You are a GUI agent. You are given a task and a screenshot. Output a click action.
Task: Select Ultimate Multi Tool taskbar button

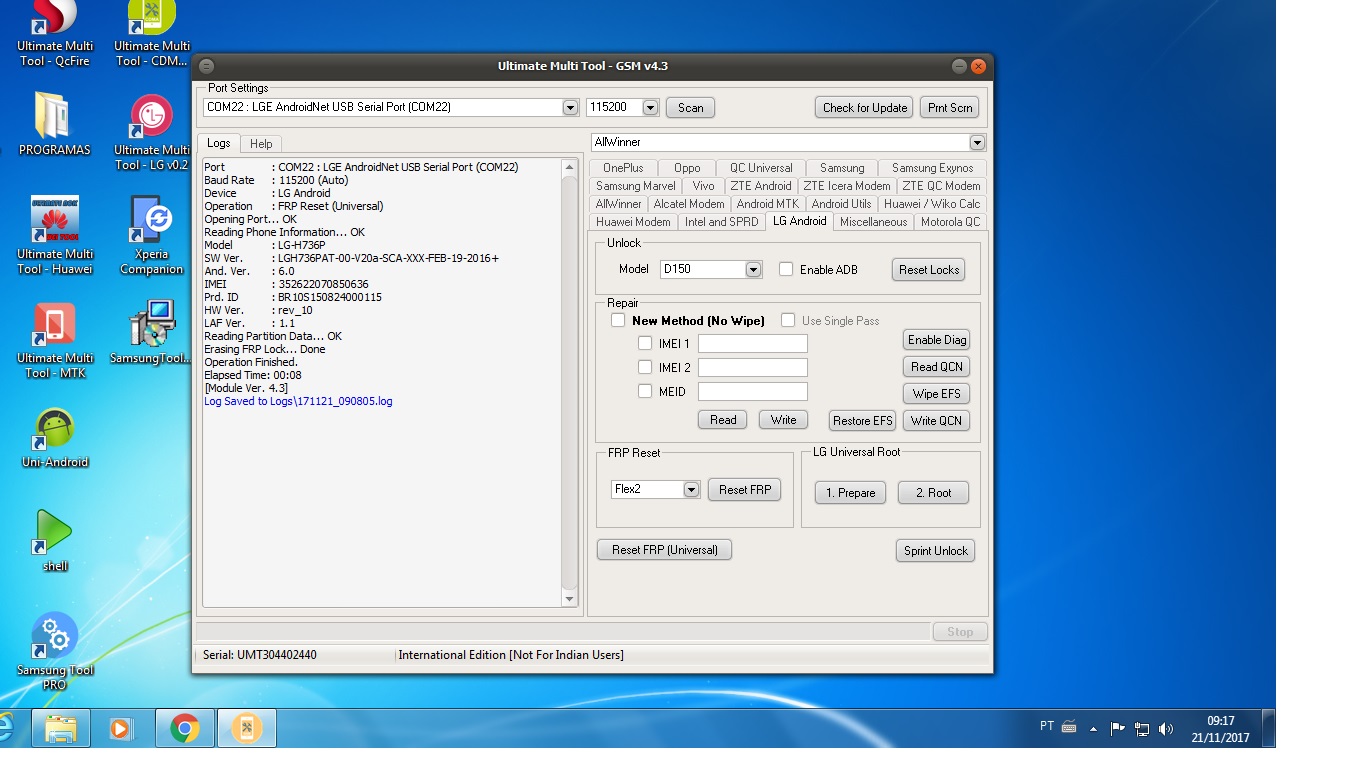pyautogui.click(x=247, y=729)
